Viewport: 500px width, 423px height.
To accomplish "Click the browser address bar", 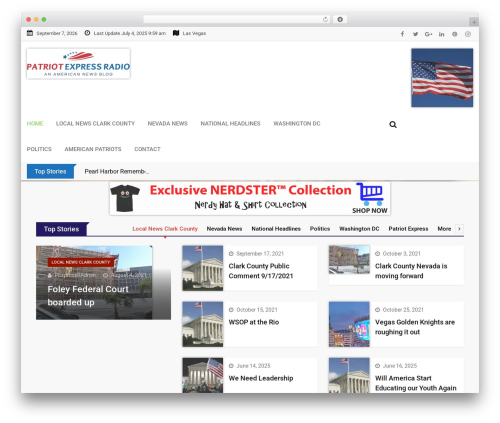I will (237, 20).
